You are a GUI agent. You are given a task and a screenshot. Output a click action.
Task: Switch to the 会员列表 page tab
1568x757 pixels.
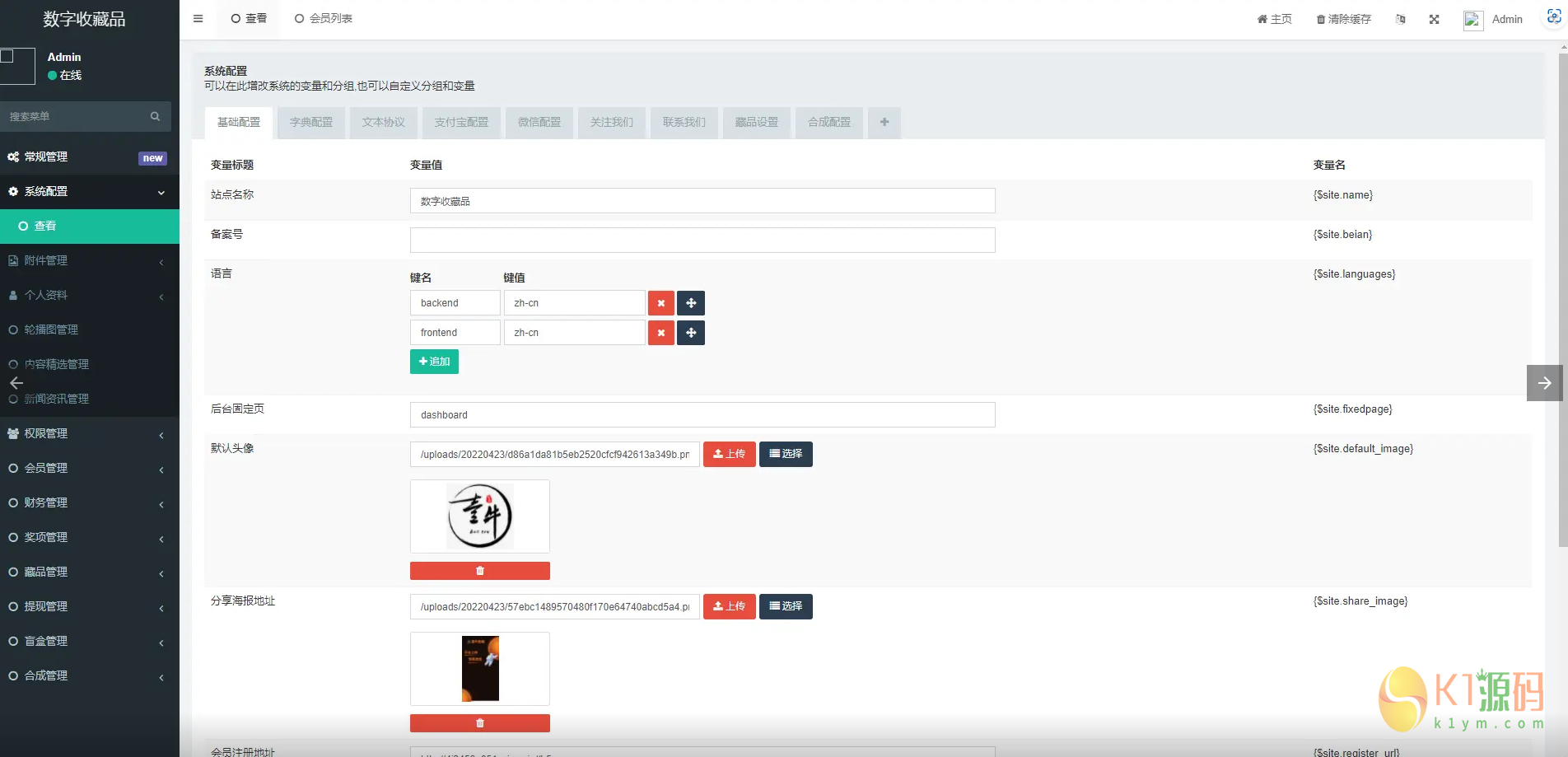(x=323, y=19)
